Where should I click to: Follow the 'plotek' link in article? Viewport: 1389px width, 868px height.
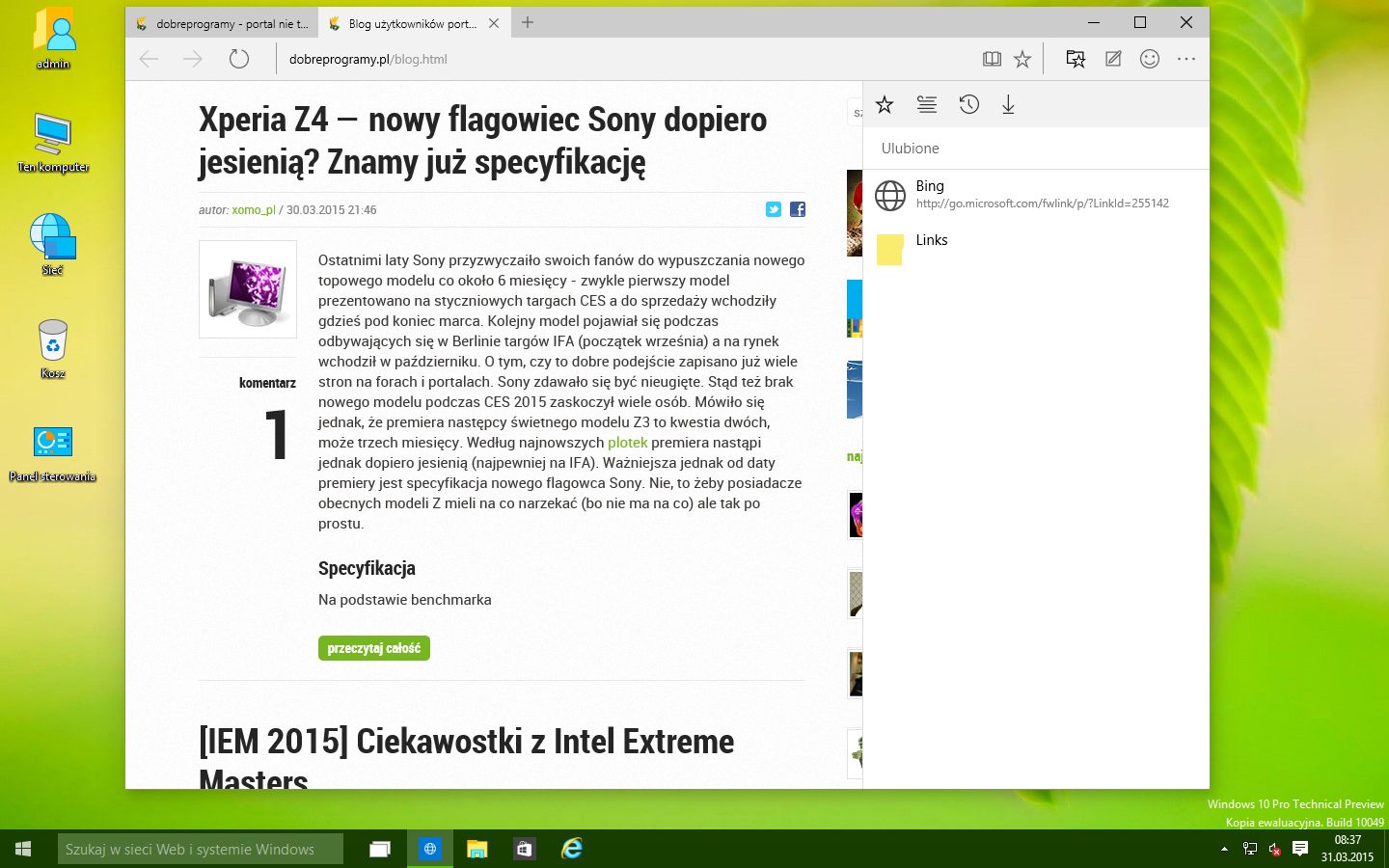click(x=627, y=443)
